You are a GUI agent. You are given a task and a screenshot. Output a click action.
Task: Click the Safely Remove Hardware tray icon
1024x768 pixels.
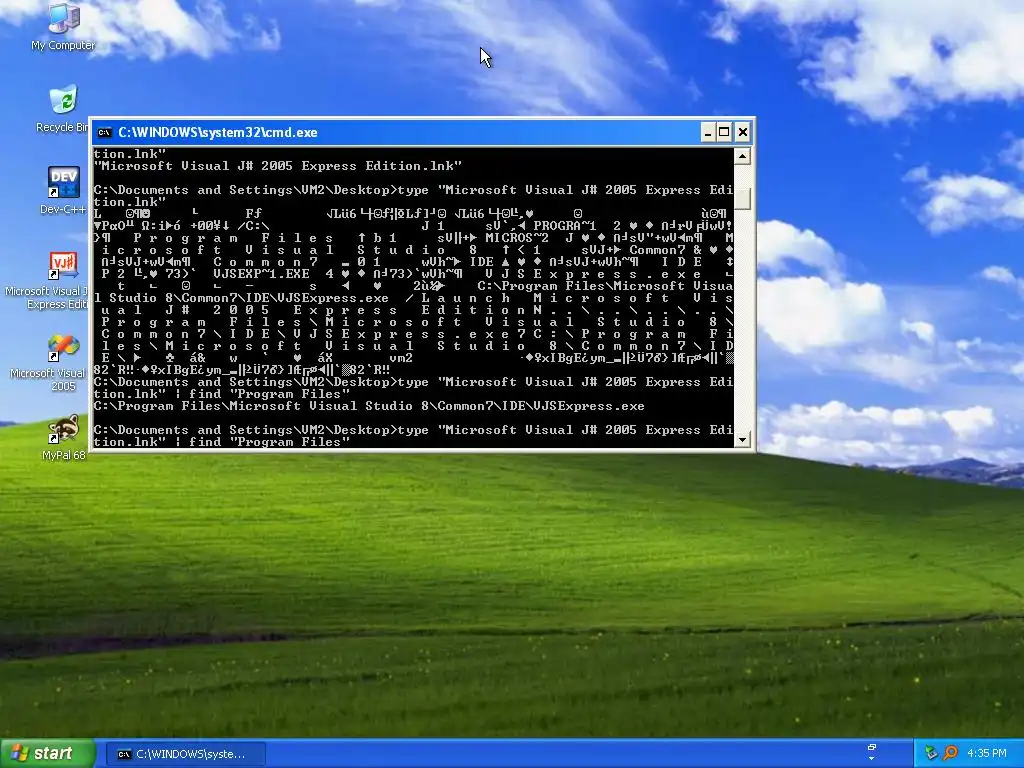coord(931,753)
